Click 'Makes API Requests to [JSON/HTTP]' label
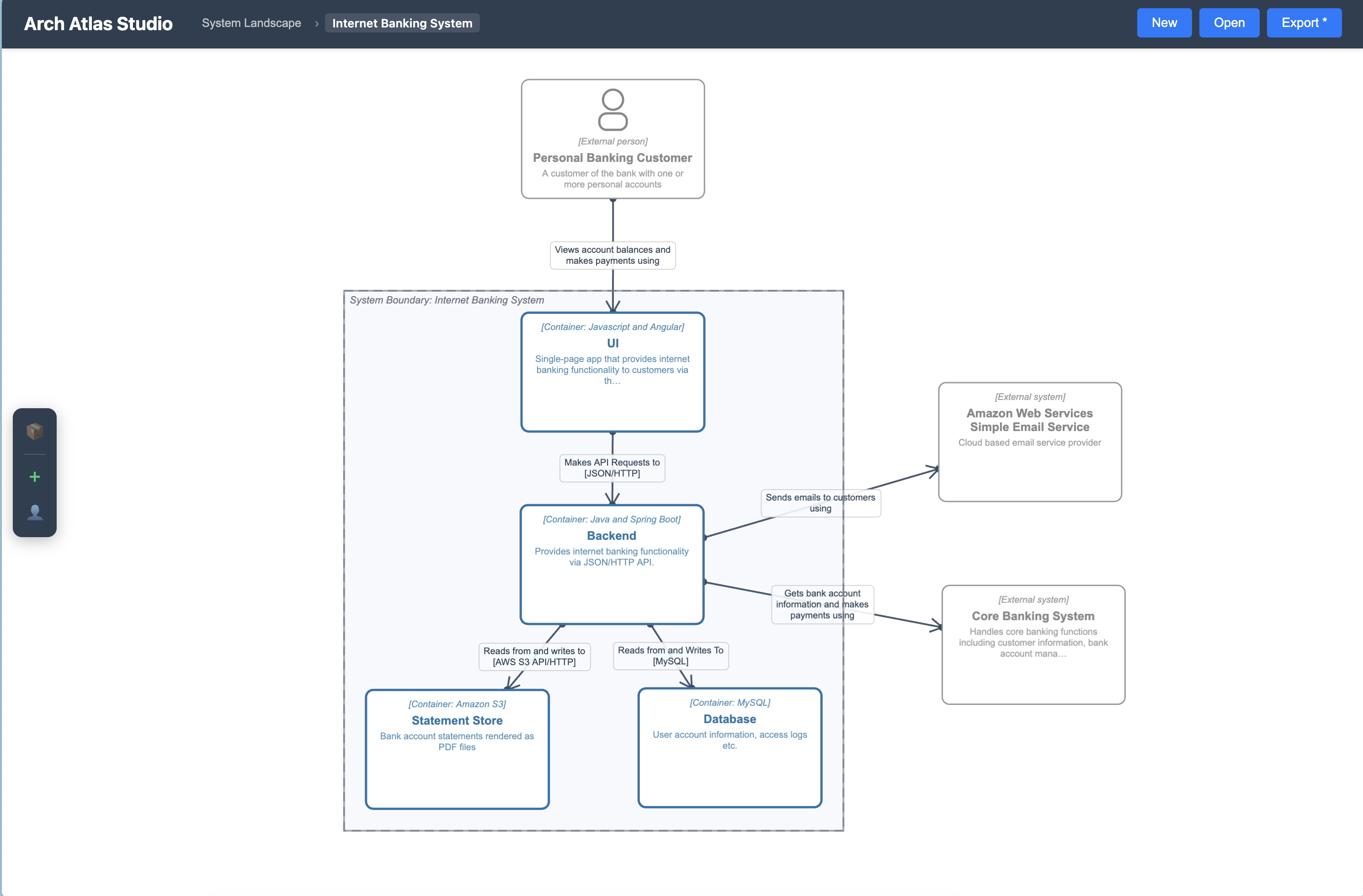 click(612, 468)
